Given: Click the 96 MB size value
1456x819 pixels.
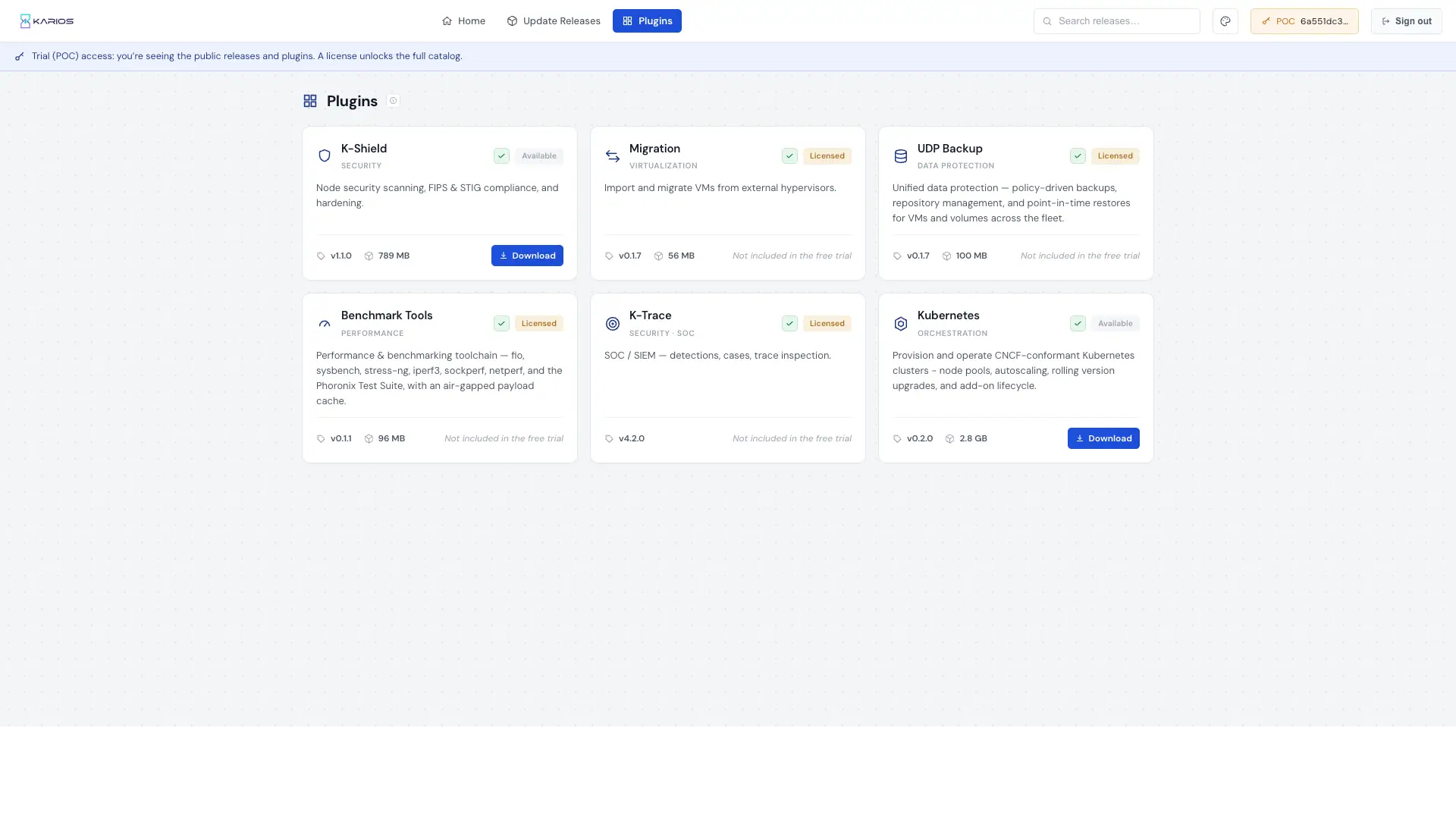Looking at the screenshot, I should pyautogui.click(x=391, y=439).
